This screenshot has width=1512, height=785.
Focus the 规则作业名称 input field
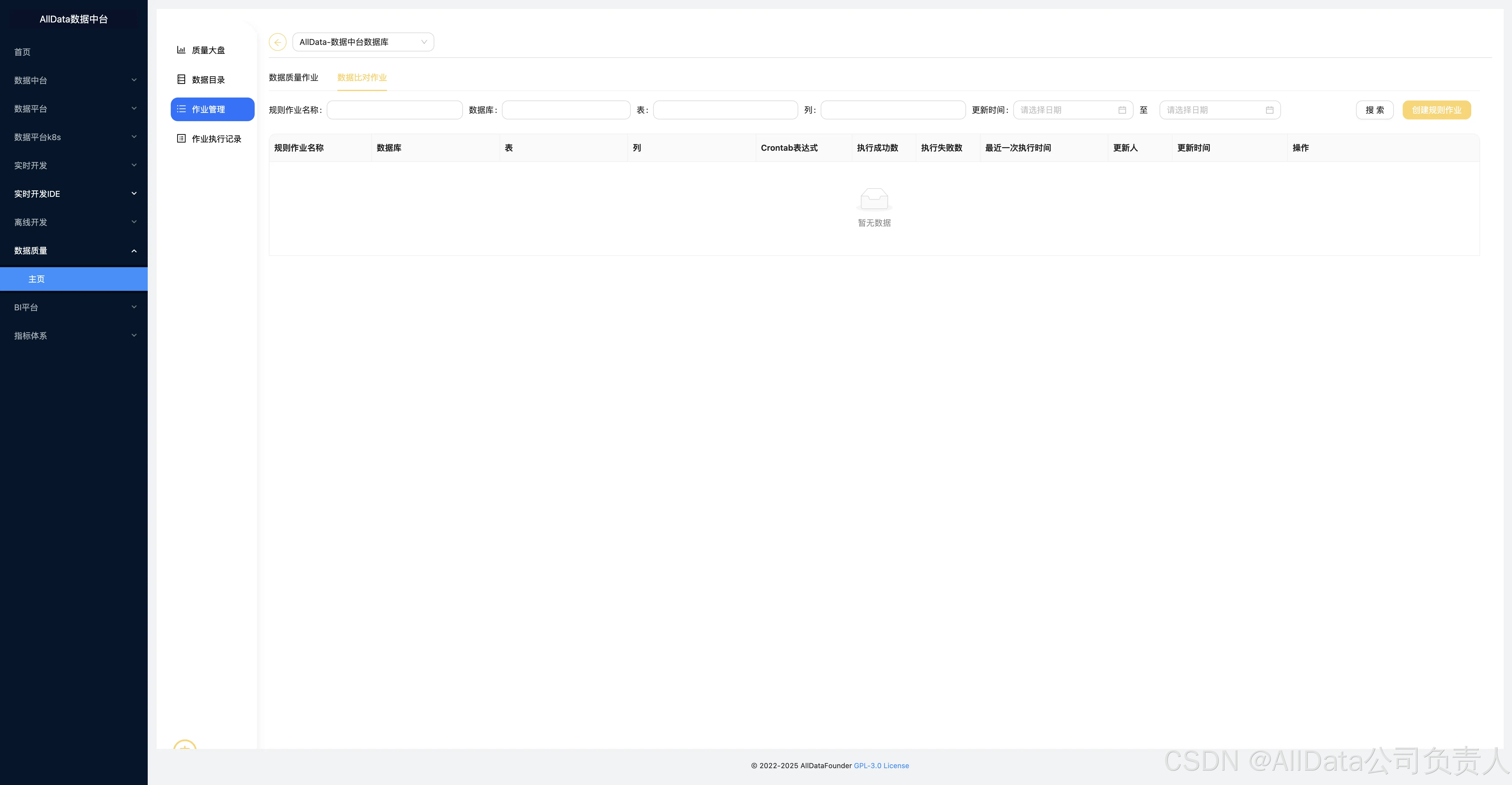pyautogui.click(x=394, y=110)
